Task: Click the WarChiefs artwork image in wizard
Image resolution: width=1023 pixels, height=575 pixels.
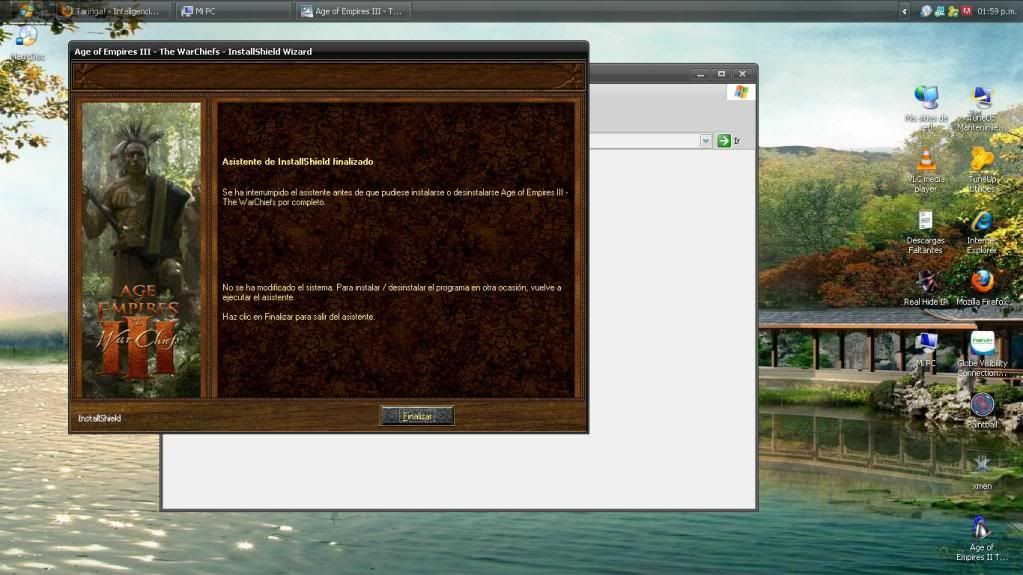Action: pyautogui.click(x=141, y=249)
